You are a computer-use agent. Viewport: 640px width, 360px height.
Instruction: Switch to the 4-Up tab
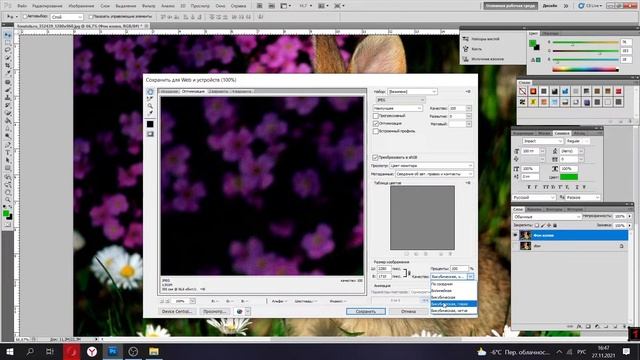tap(242, 91)
